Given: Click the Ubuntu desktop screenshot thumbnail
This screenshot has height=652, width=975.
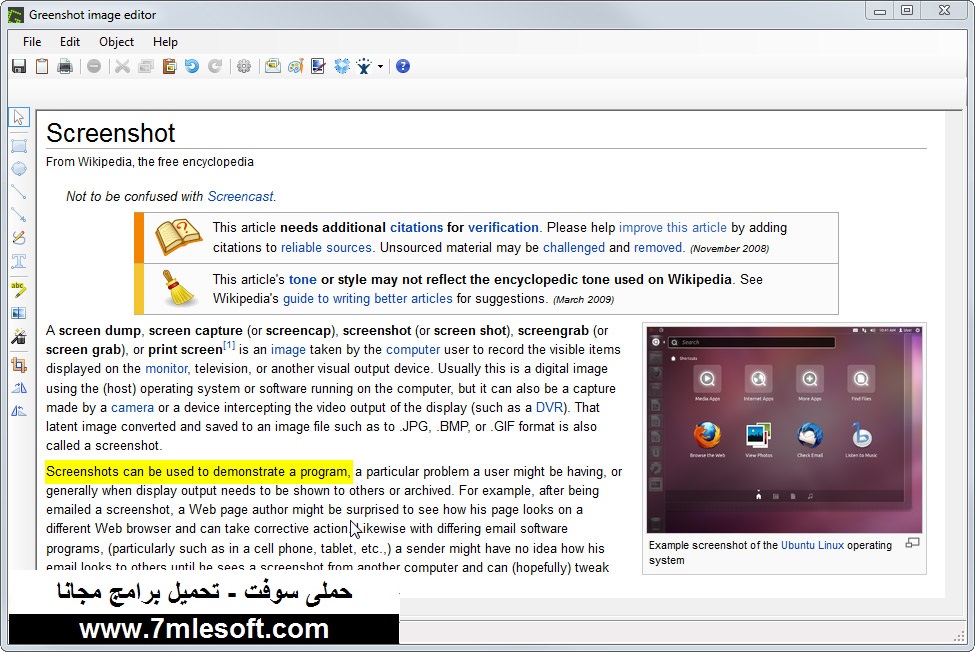Looking at the screenshot, I should tap(784, 429).
